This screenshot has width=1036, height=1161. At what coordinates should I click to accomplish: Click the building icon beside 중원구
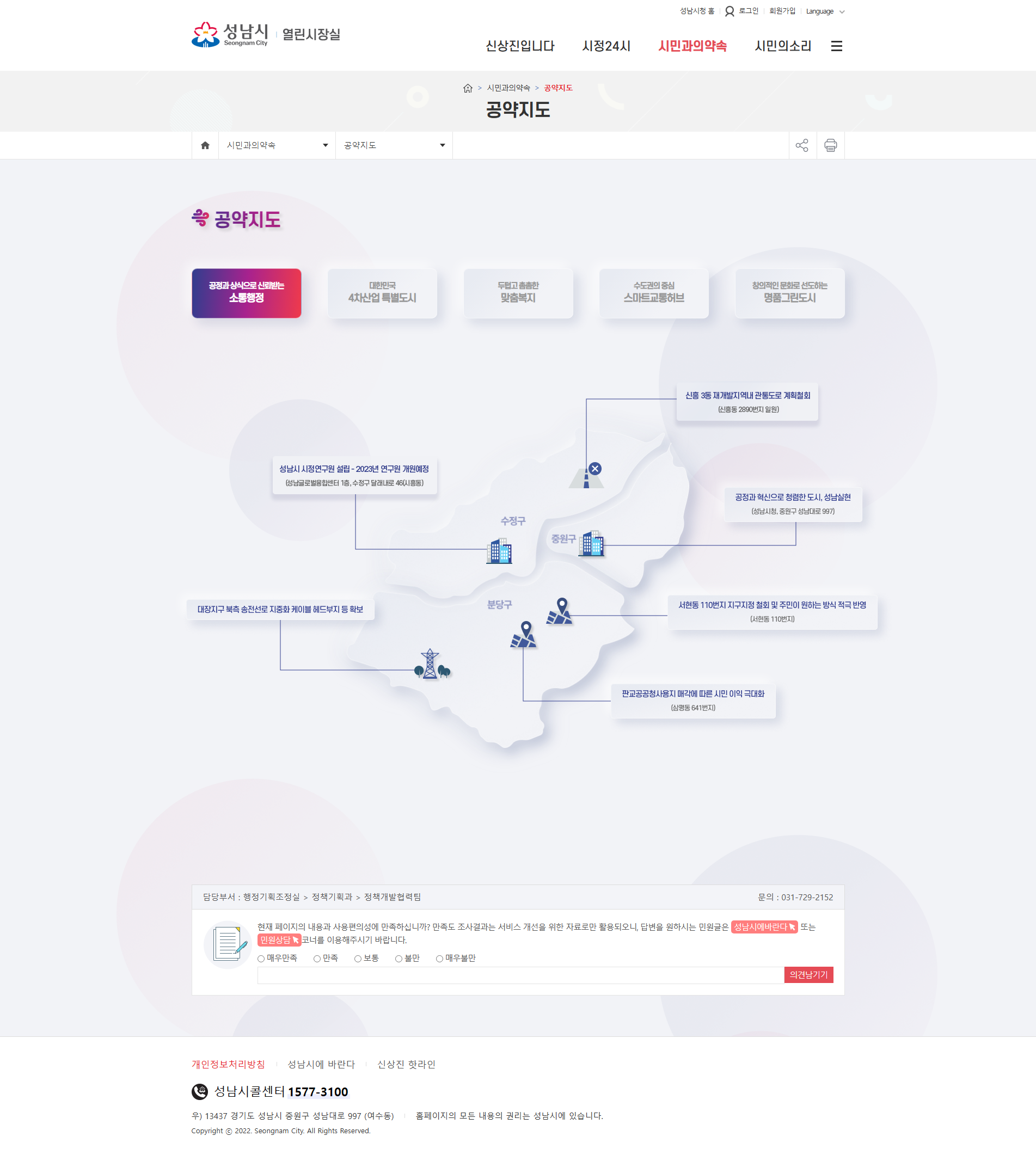point(591,544)
